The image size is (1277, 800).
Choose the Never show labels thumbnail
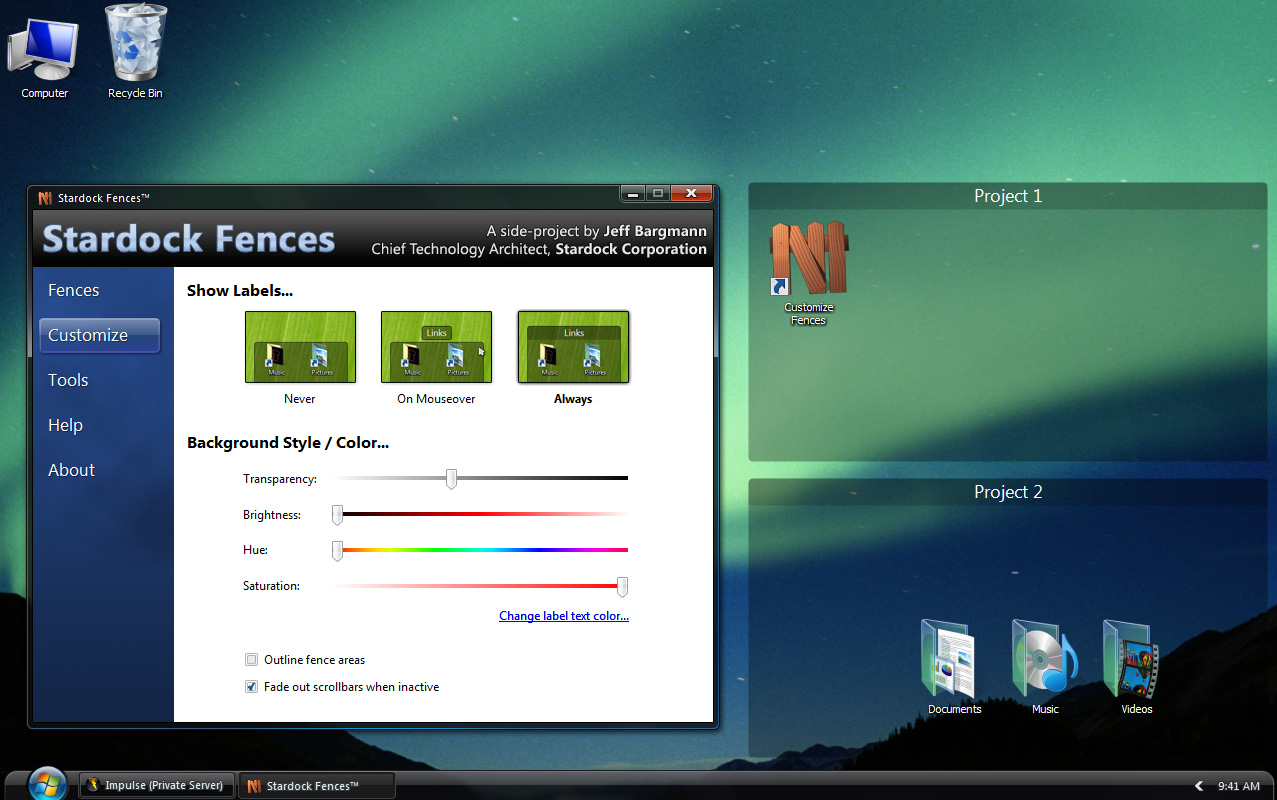pos(300,347)
